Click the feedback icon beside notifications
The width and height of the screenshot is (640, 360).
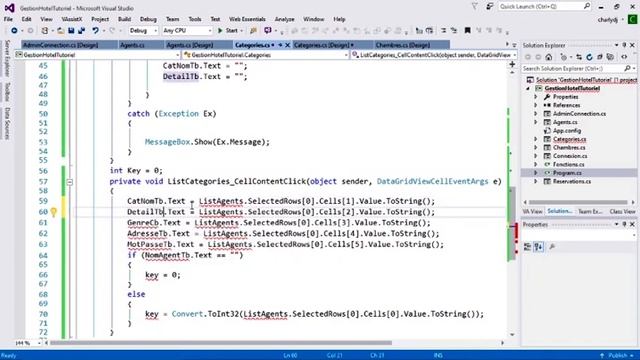pos(489,6)
